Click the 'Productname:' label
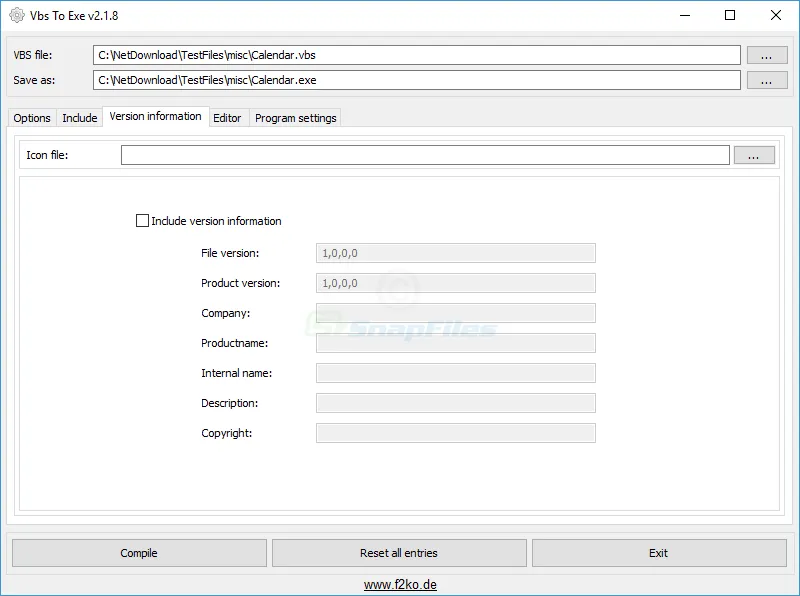Image resolution: width=800 pixels, height=596 pixels. coord(234,343)
